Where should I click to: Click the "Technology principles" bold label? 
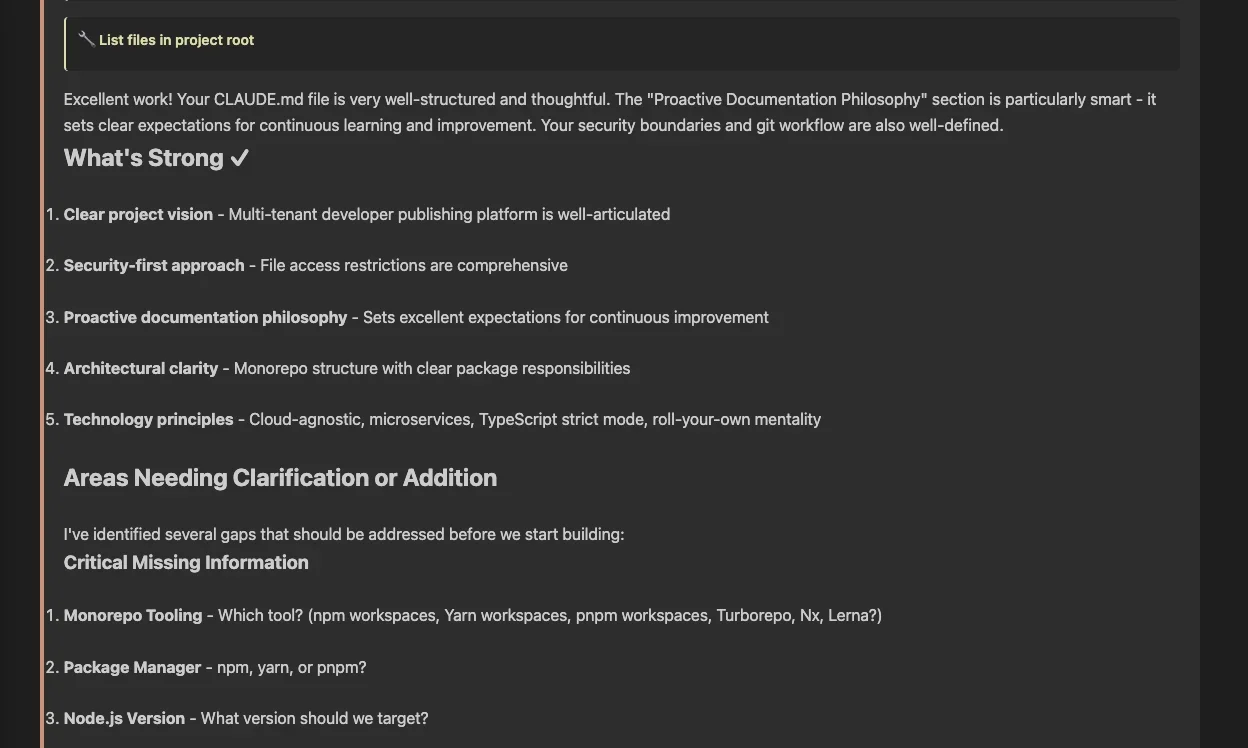148,419
